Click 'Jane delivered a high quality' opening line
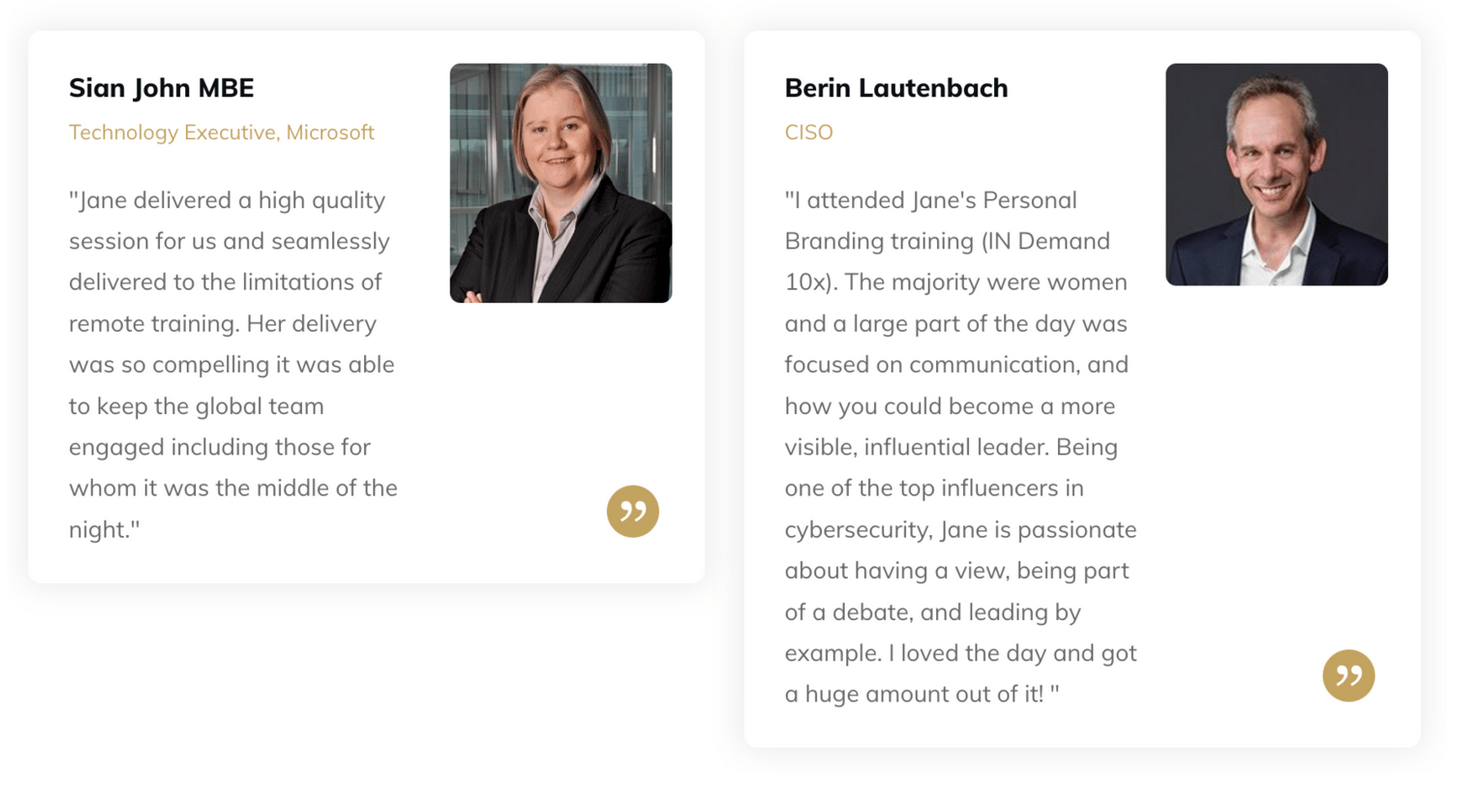 (x=227, y=200)
